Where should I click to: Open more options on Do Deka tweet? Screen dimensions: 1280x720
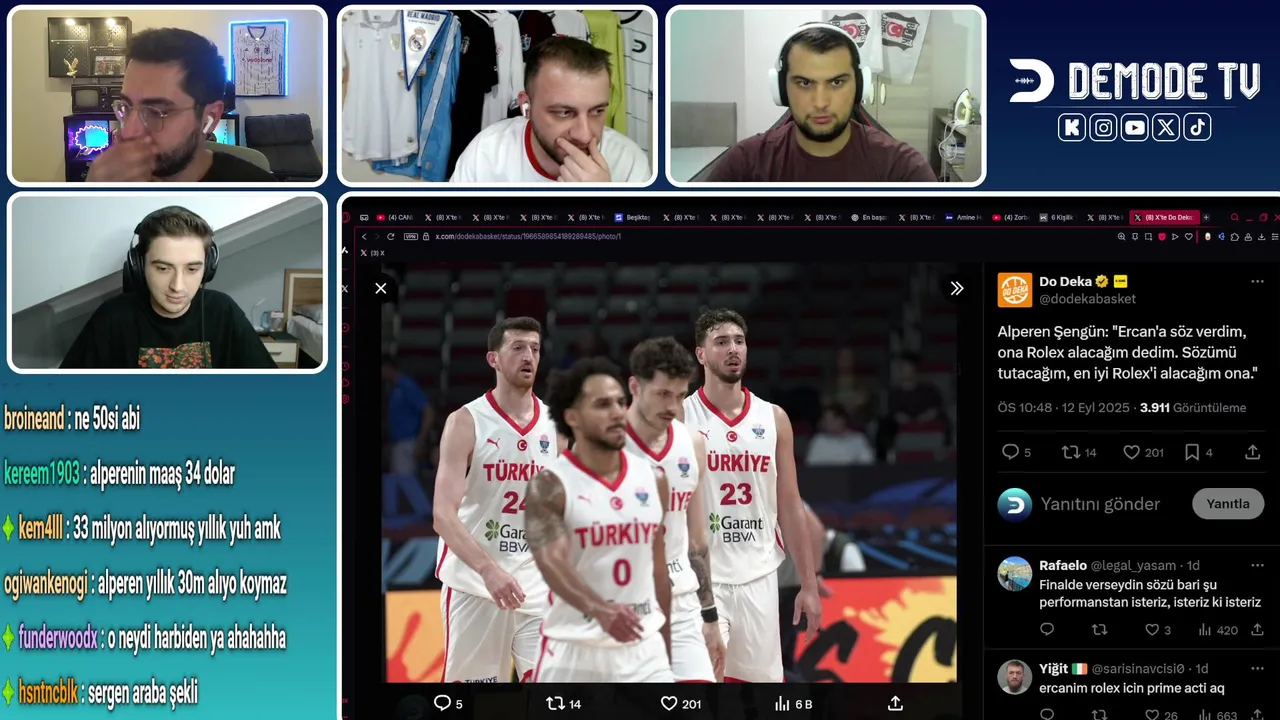[1257, 282]
